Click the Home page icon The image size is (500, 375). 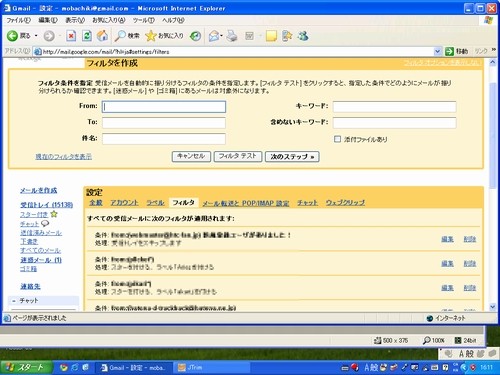click(102, 36)
